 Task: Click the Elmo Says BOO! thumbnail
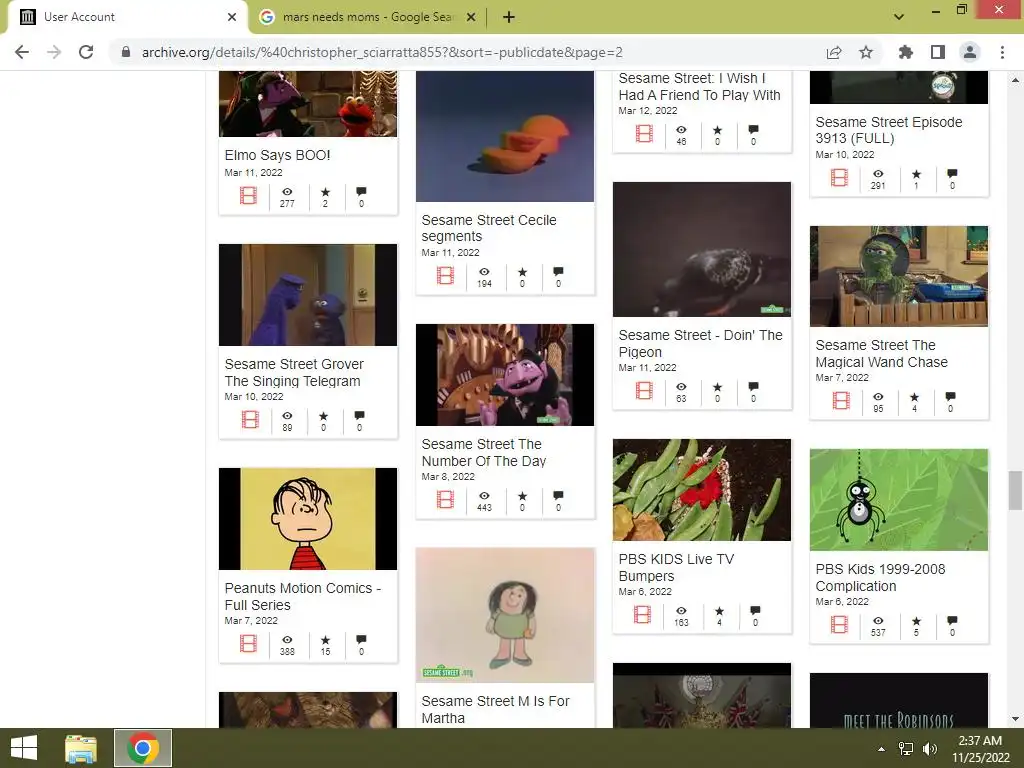[308, 104]
